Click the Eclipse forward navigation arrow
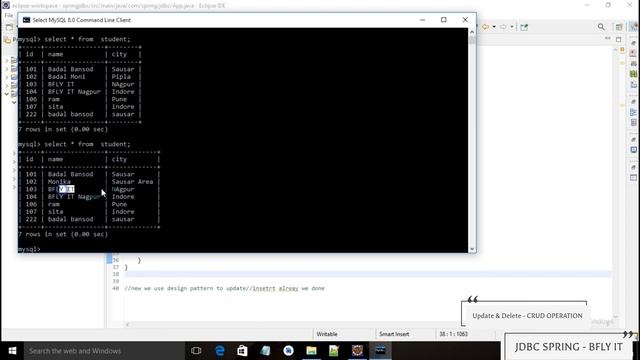The image size is (640, 360). tap(503, 27)
